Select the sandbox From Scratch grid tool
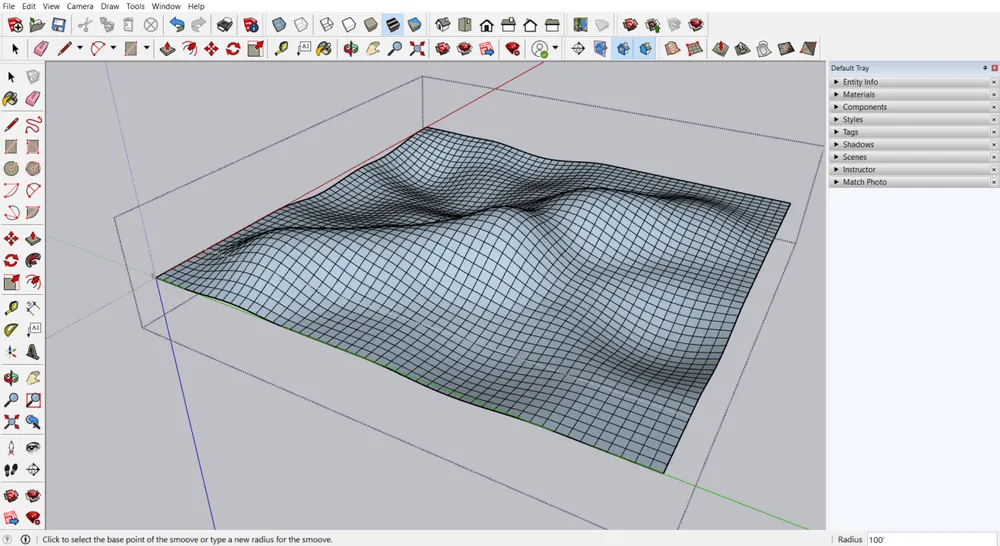The height and width of the screenshot is (546, 1000). click(x=694, y=48)
